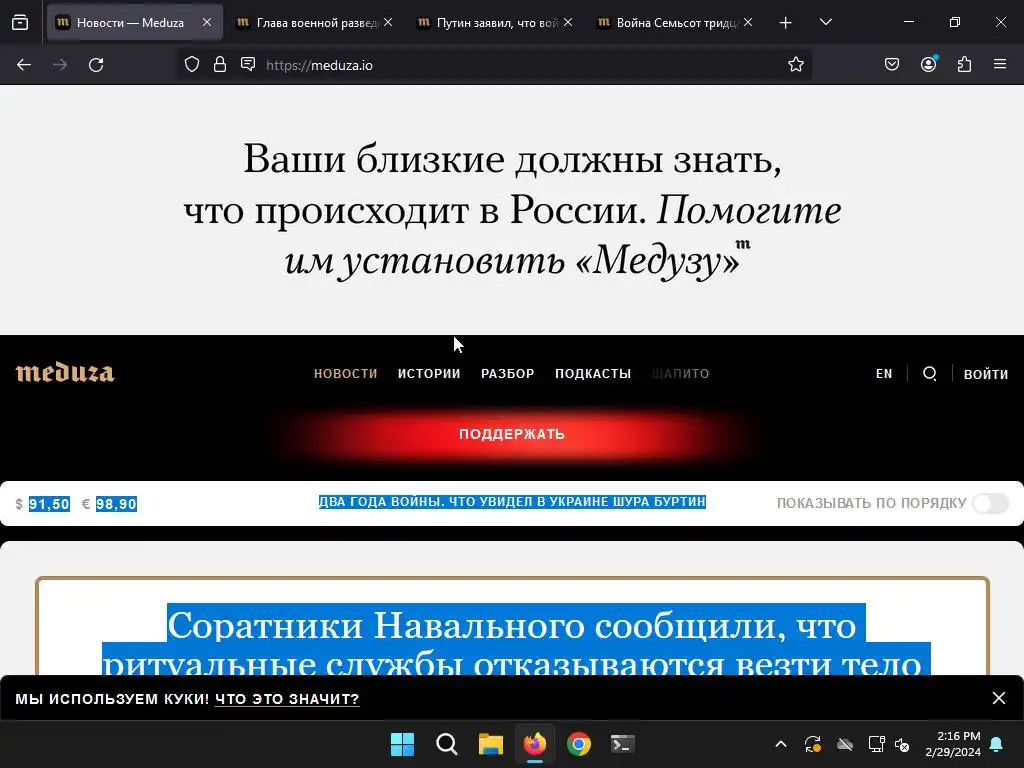Open notifications bell icon
This screenshot has width=1024, height=768.
[997, 744]
